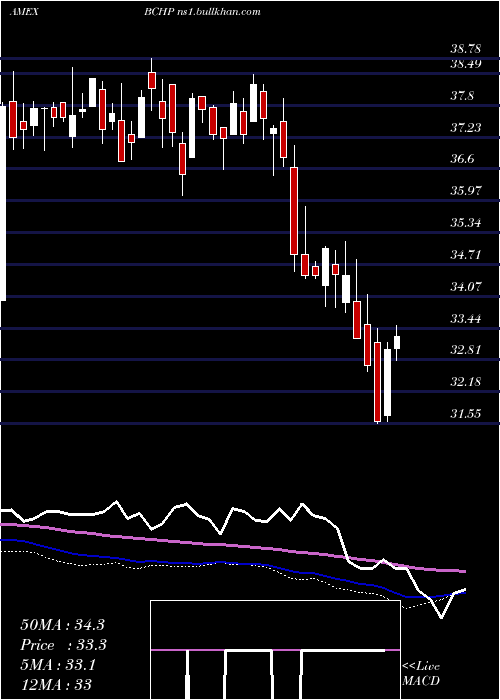Viewport: 500px width, 700px height.
Task: Click the 33.44 price axis label
Action: 466,318
